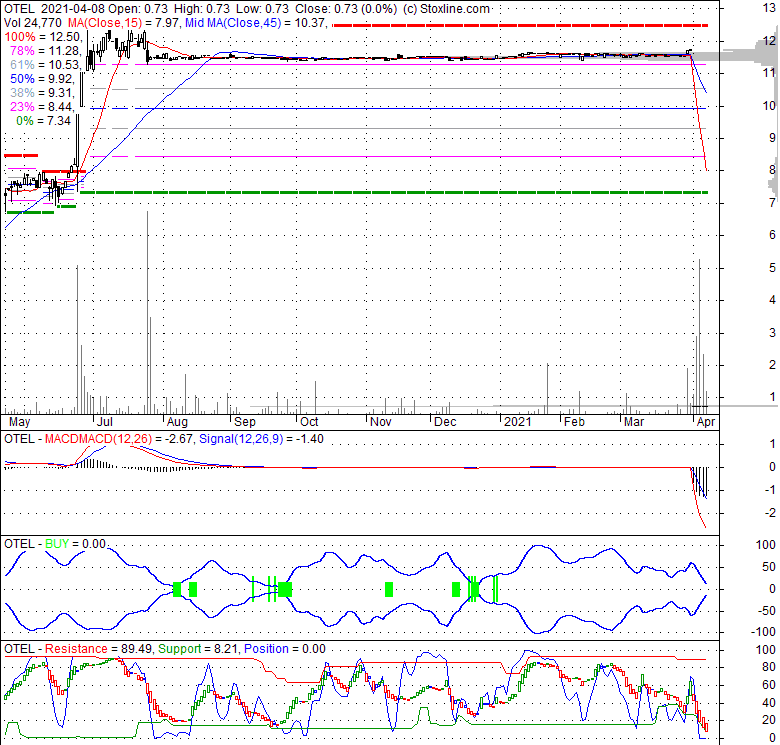This screenshot has width=780, height=745.
Task: Click the 'Aug' month label on time axis
Action: (177, 422)
